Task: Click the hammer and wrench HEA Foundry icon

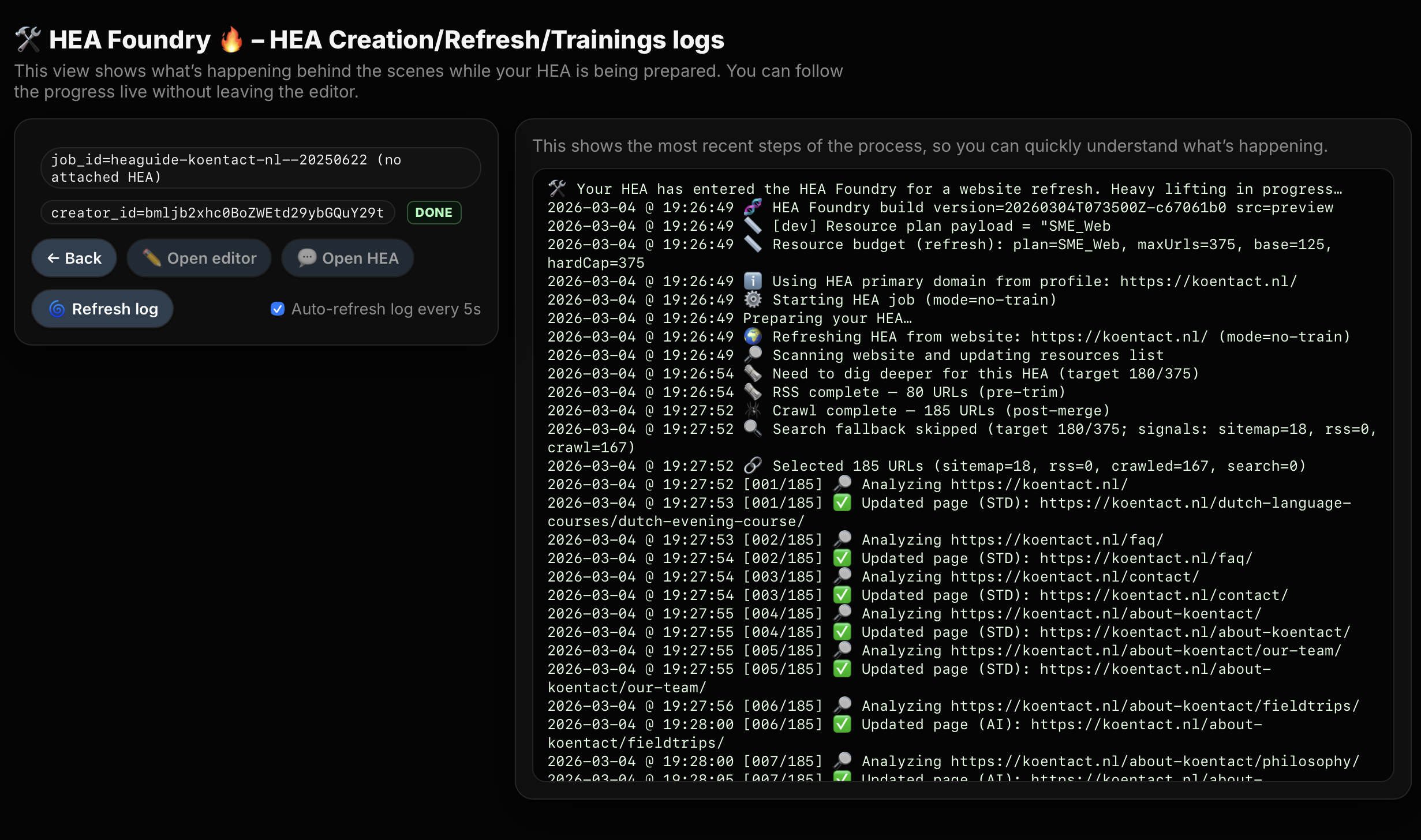Action: 28,39
